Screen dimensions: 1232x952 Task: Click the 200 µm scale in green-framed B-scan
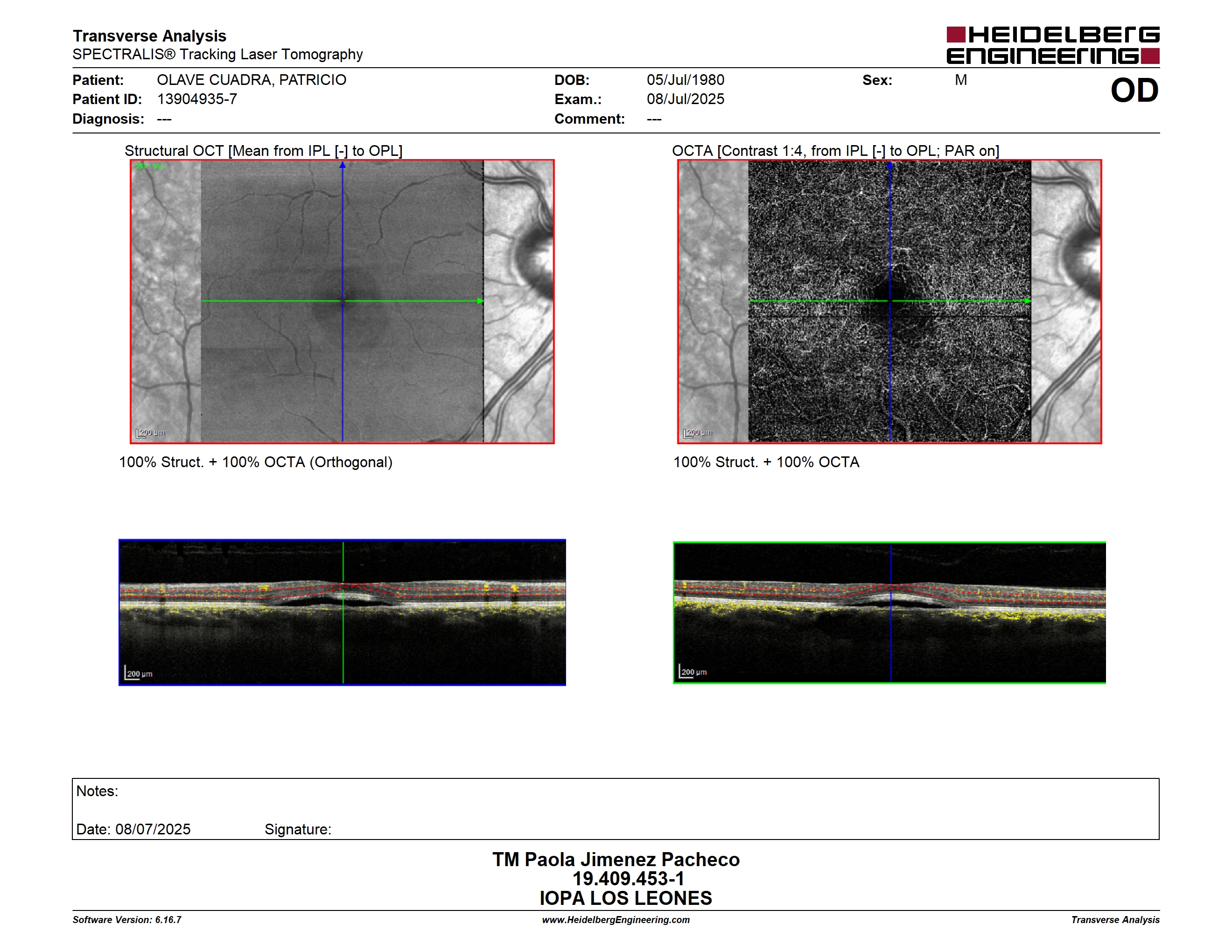tap(693, 671)
